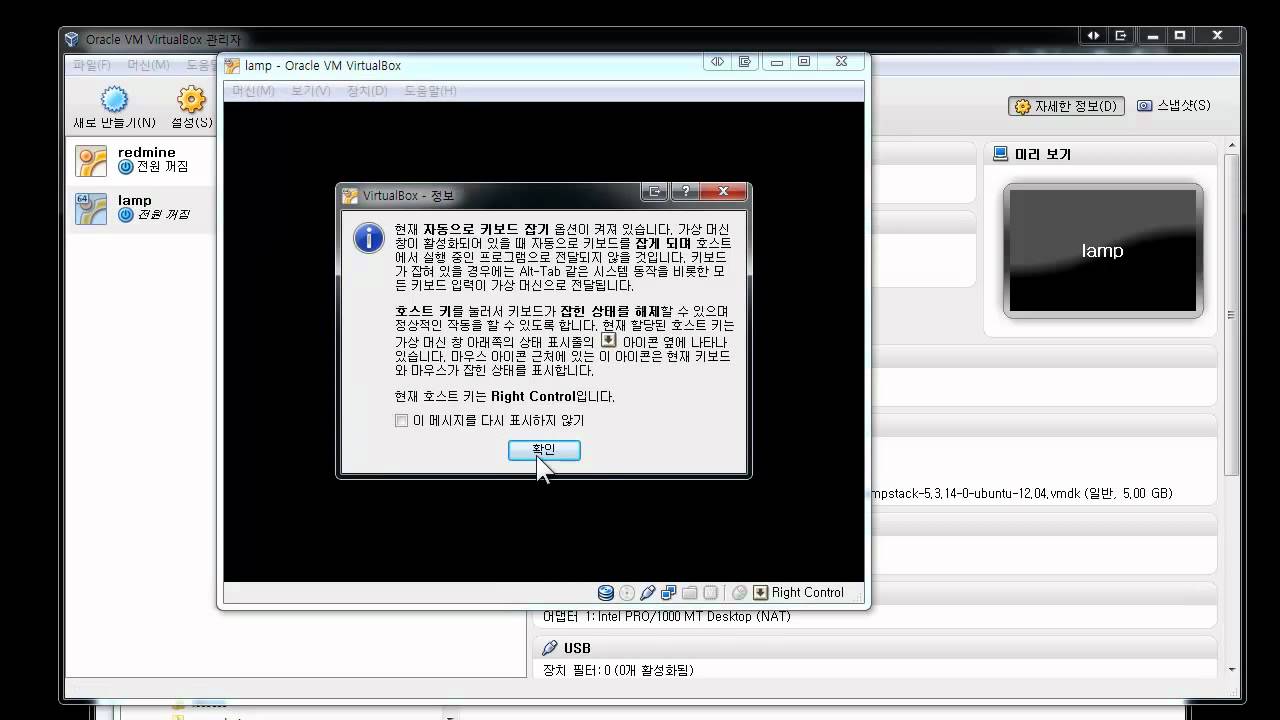
Task: Click the scroll-down arrow of details scrollbar
Action: 1231,670
